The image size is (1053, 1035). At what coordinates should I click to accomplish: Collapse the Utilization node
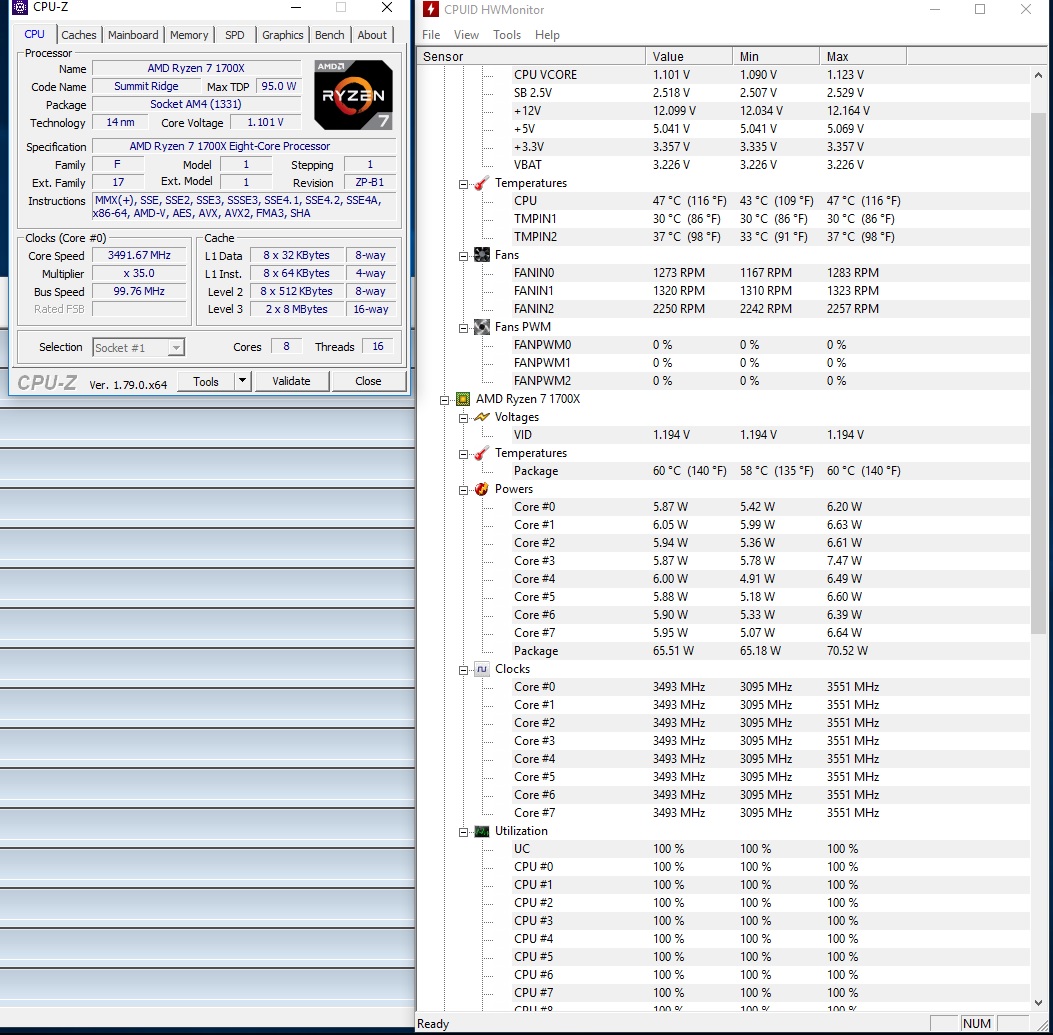point(463,832)
